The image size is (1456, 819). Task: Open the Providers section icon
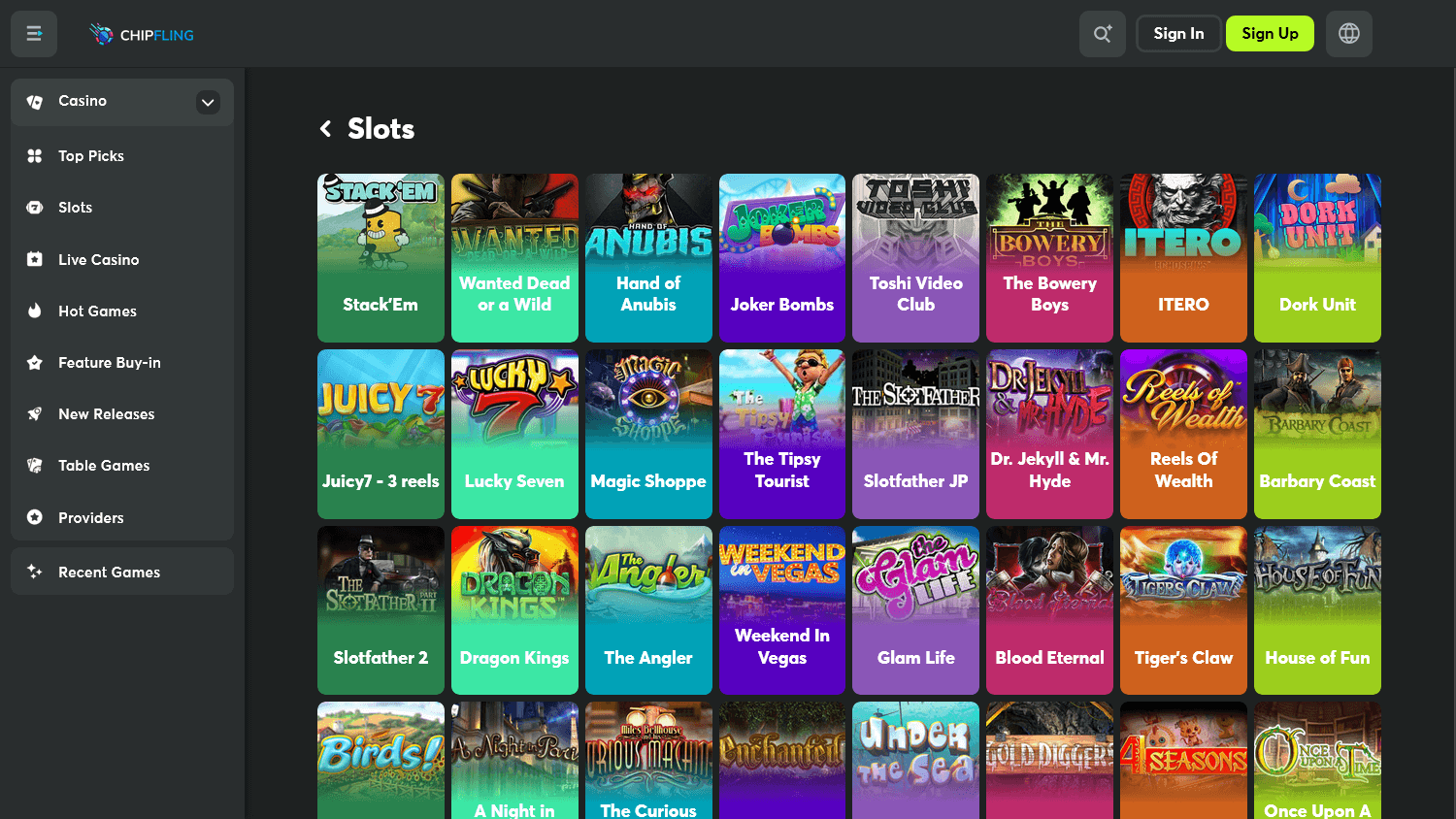pos(34,517)
